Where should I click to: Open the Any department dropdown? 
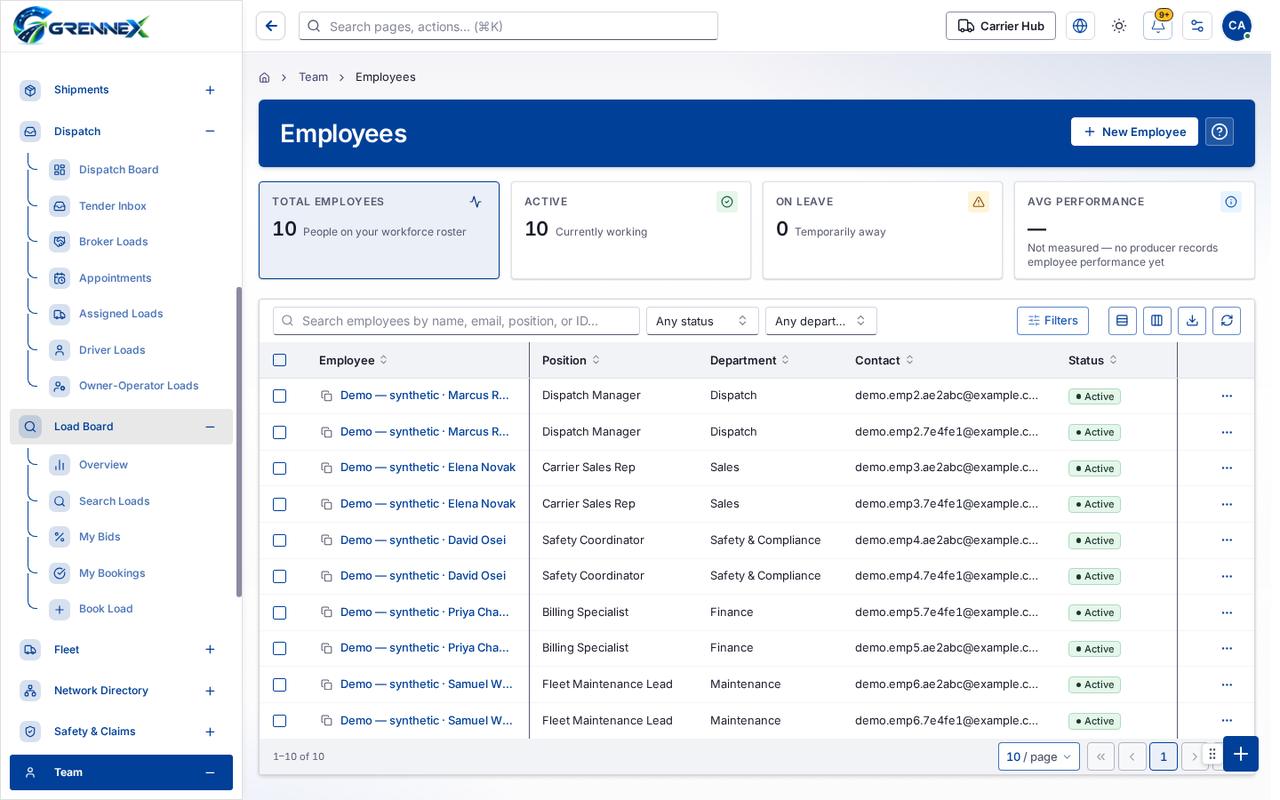pyautogui.click(x=821, y=321)
